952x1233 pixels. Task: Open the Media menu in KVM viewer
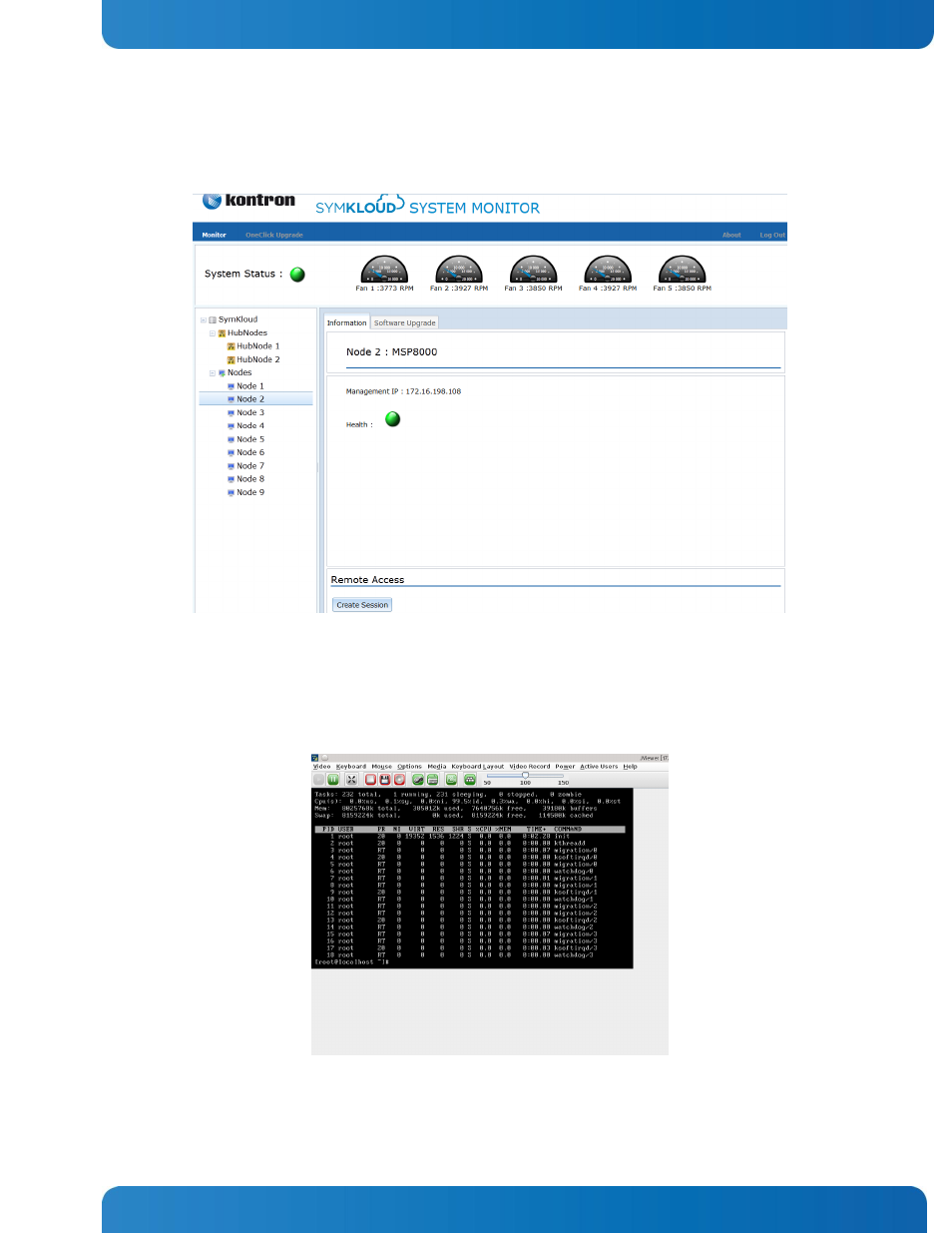click(x=437, y=767)
